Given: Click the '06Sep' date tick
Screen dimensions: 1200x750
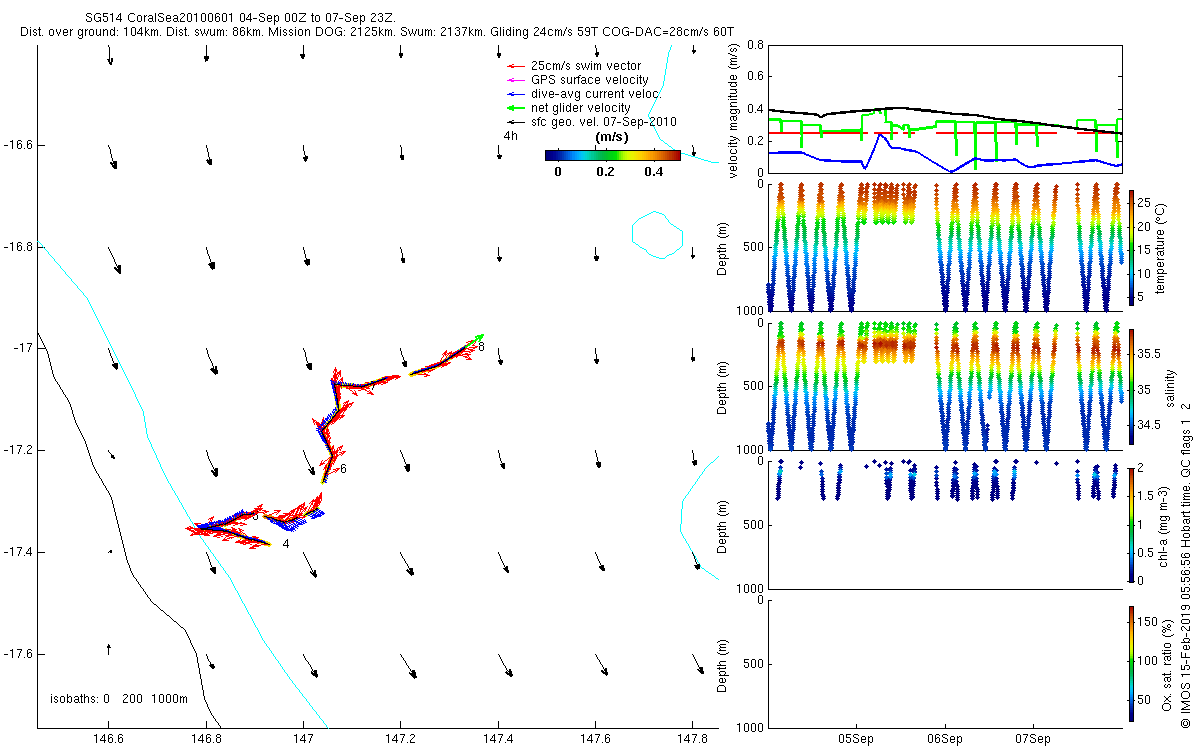Looking at the screenshot, I should click(x=945, y=738).
